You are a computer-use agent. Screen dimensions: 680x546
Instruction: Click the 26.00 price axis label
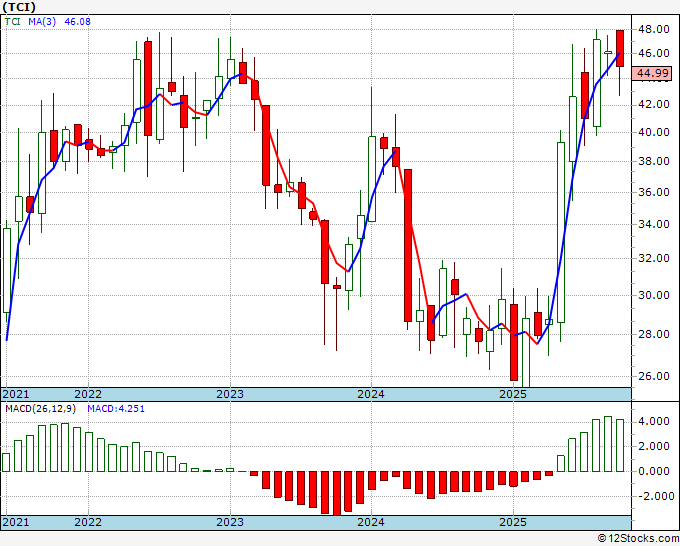(653, 376)
